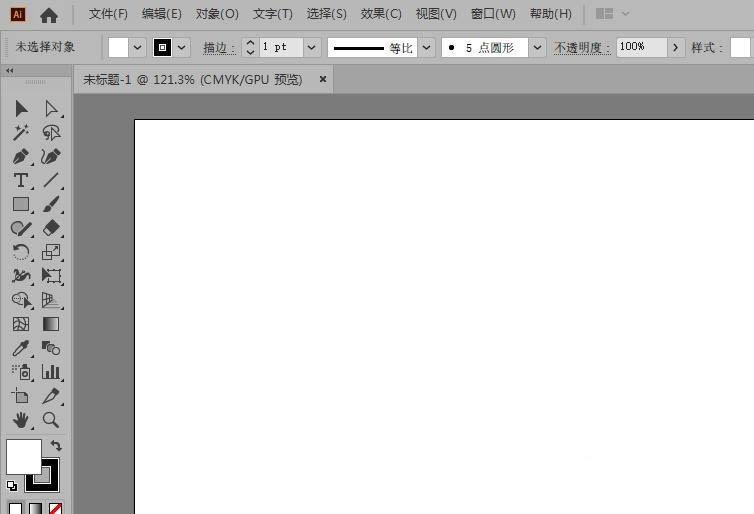Open the 窗口(W) menu
The height and width of the screenshot is (514, 754).
pyautogui.click(x=493, y=14)
